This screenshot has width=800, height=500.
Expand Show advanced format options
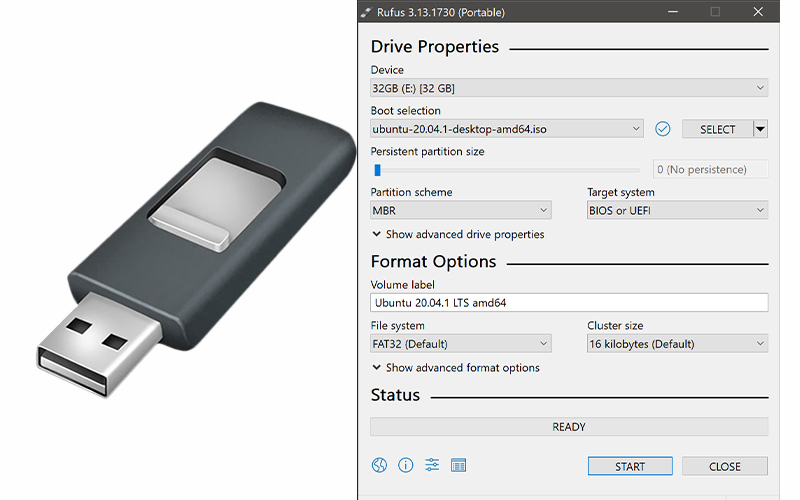(x=456, y=368)
